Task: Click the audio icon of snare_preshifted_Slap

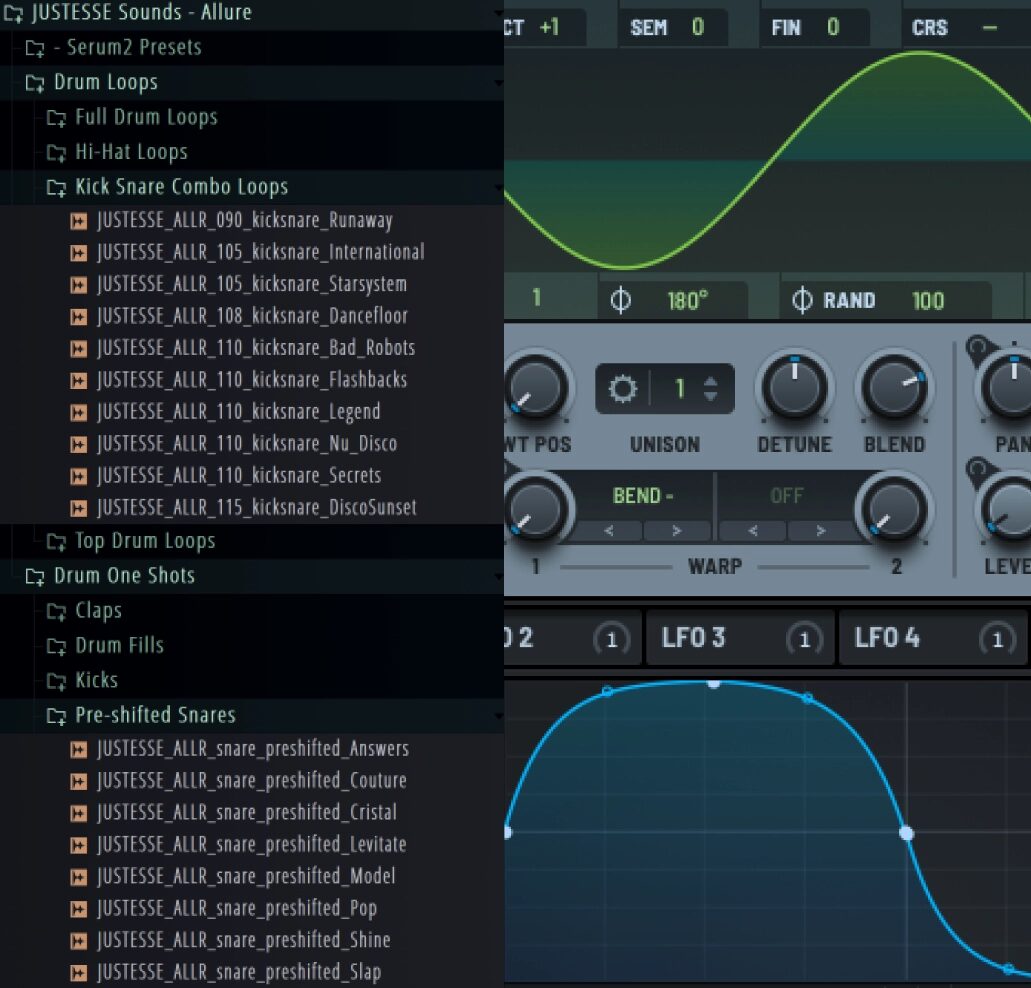Action: pos(78,973)
